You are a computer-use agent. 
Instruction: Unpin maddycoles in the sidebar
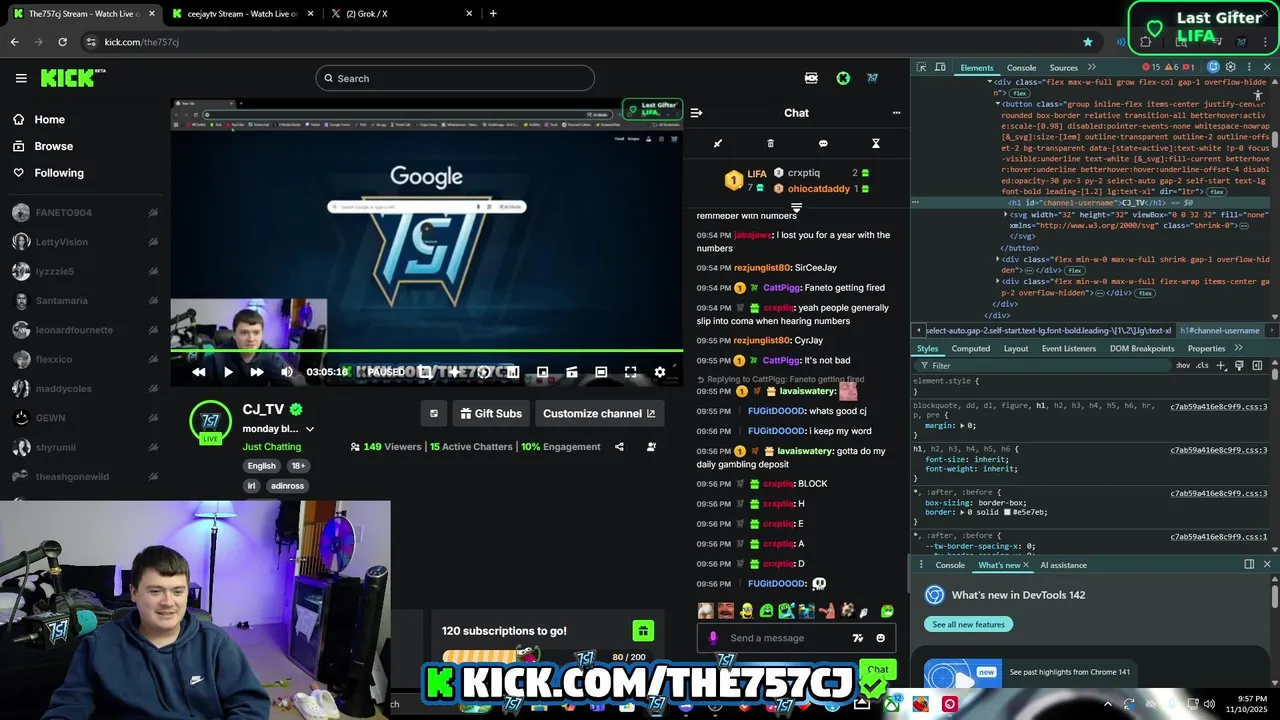(x=153, y=389)
